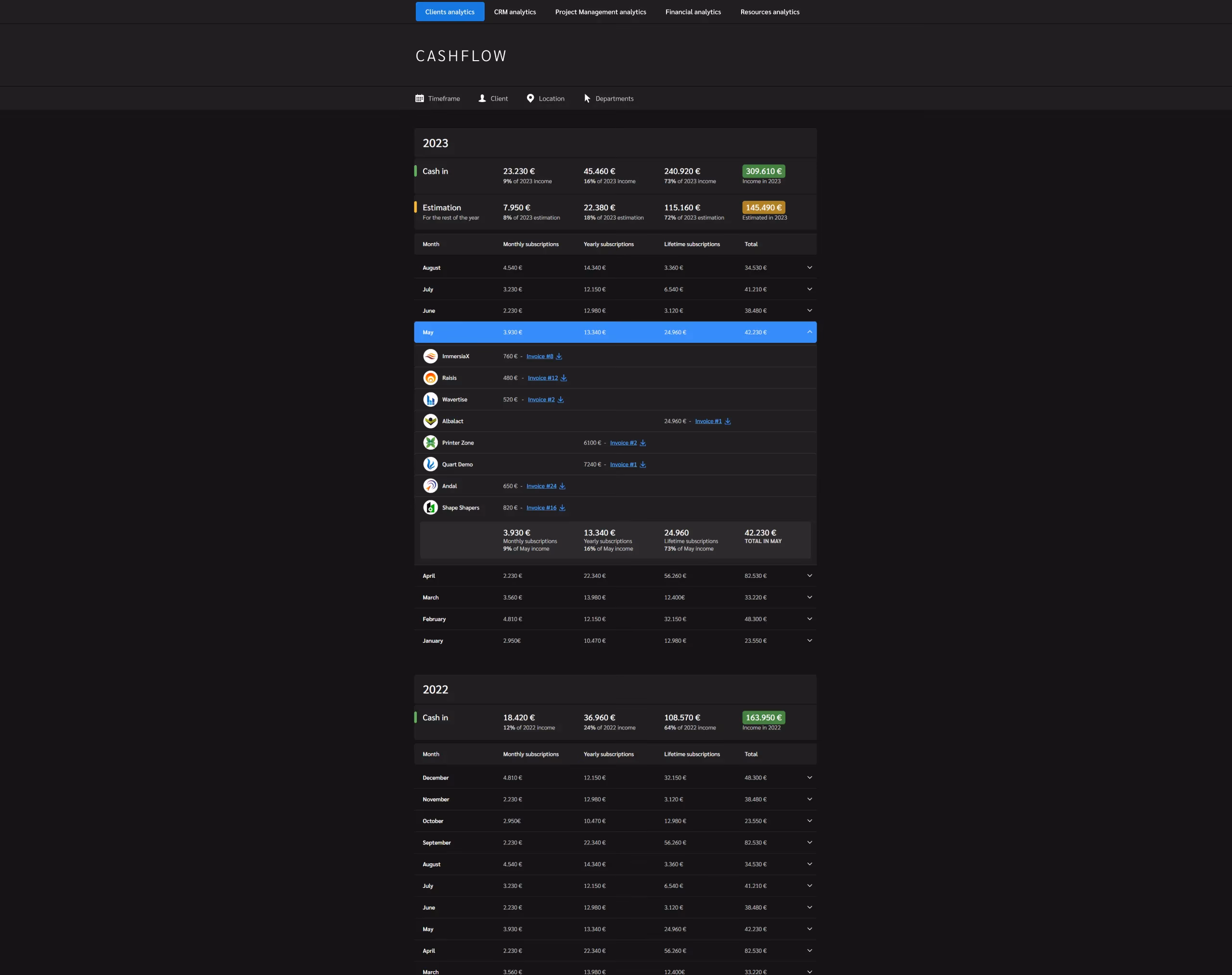Expand the January 2023 row chevron
Viewport: 1232px width, 975px height.
pyautogui.click(x=809, y=640)
